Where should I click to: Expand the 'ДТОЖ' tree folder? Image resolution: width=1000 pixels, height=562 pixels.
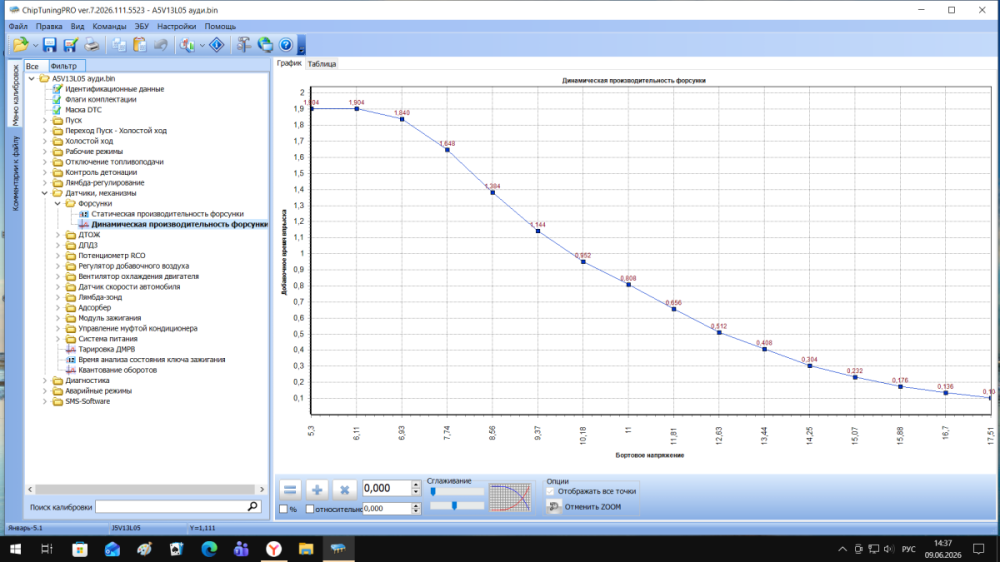coord(57,235)
